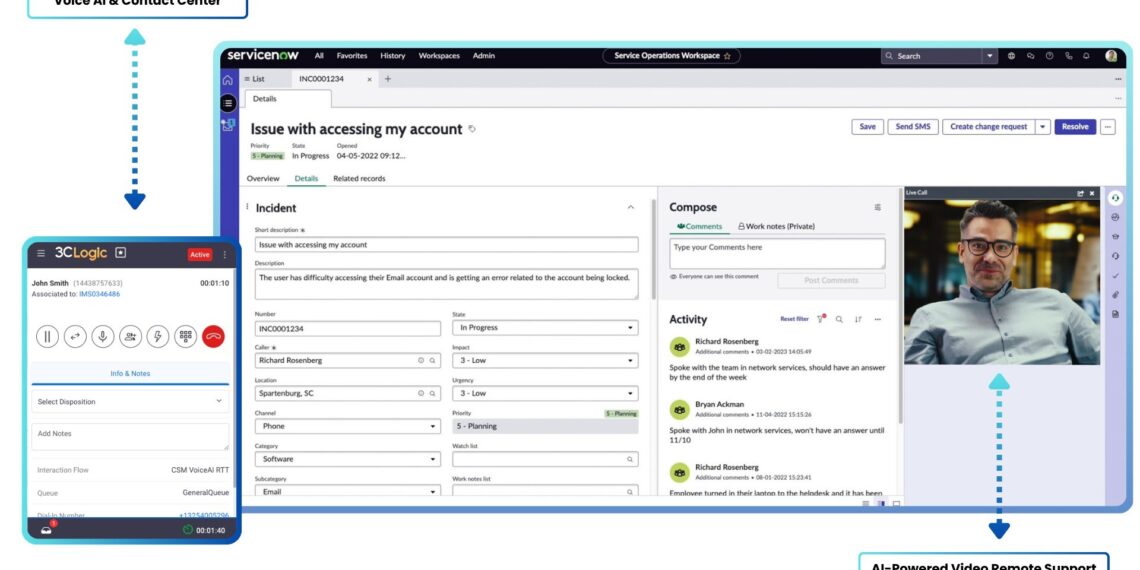Open 3CLogic panel kebab menu
Image resolution: width=1140 pixels, height=570 pixels.
click(x=224, y=254)
